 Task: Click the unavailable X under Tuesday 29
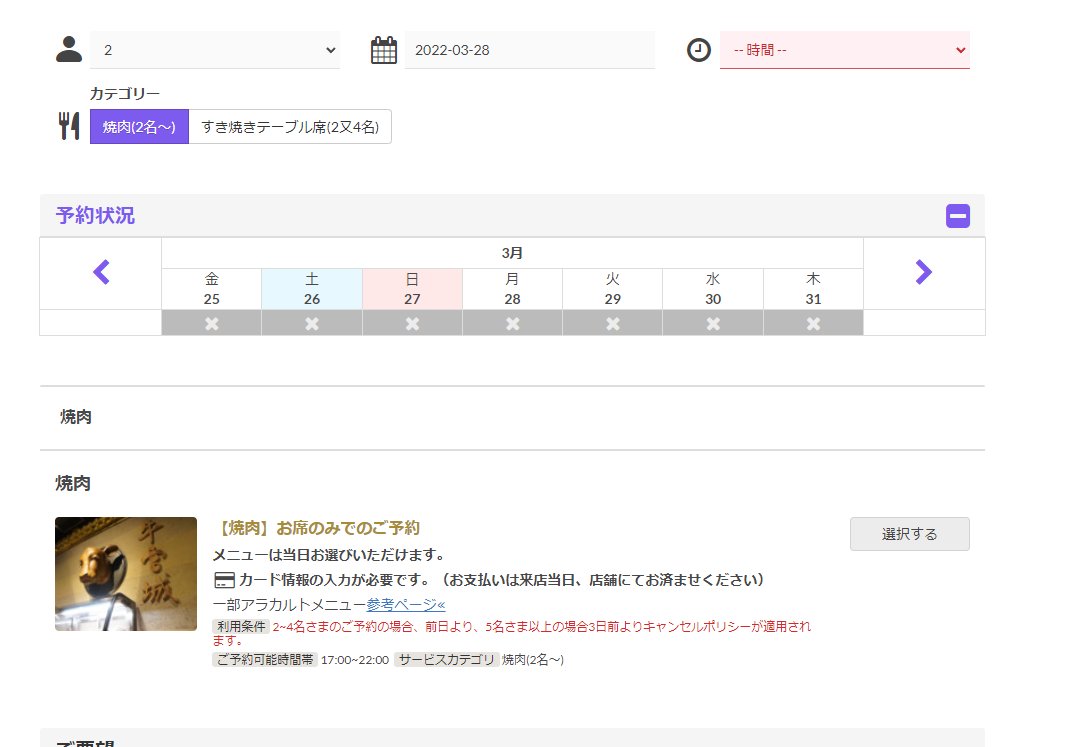pos(613,323)
